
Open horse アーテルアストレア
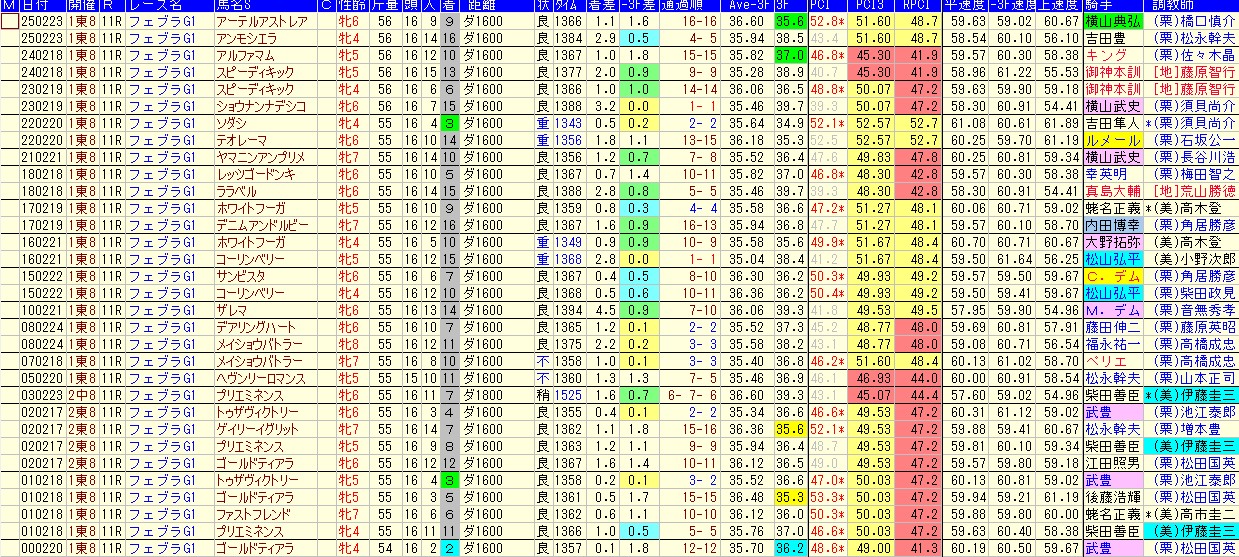(x=256, y=20)
